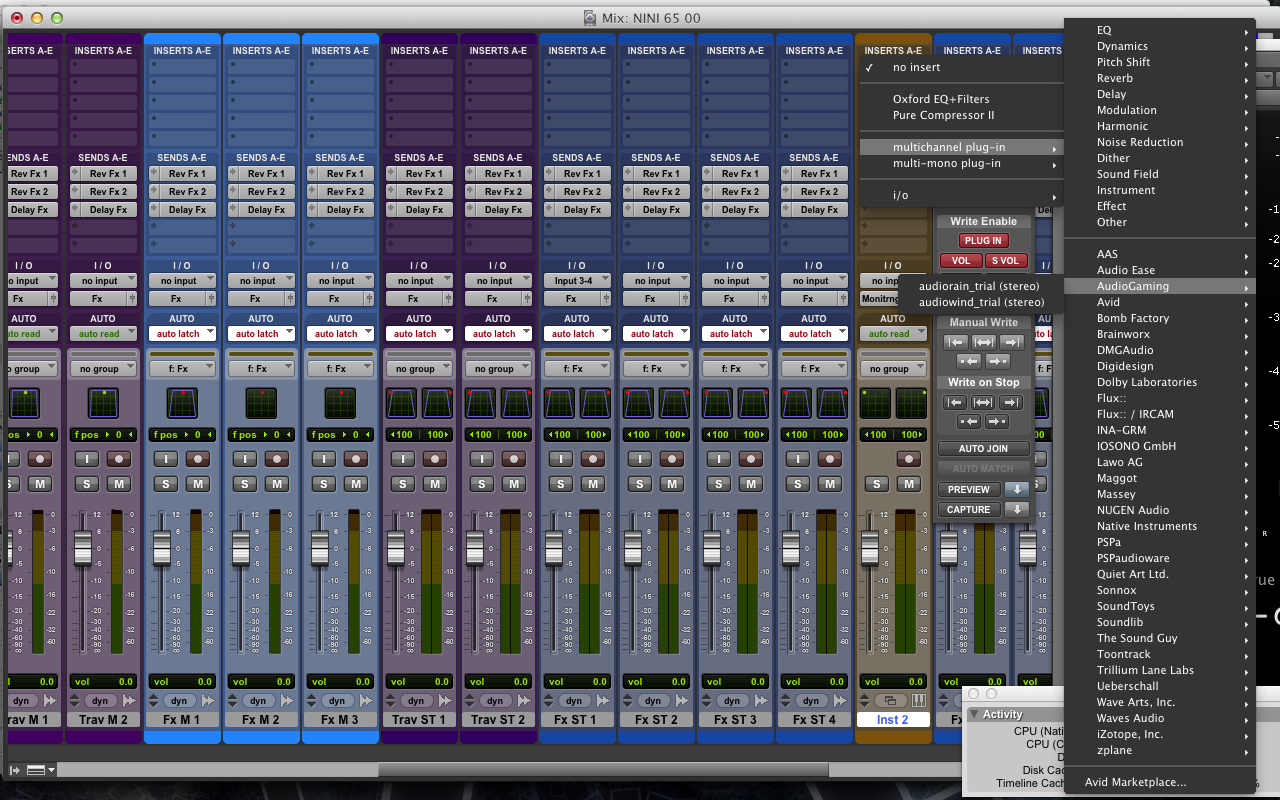Click Manual Write to start icon
This screenshot has height=800, width=1280.
click(955, 342)
